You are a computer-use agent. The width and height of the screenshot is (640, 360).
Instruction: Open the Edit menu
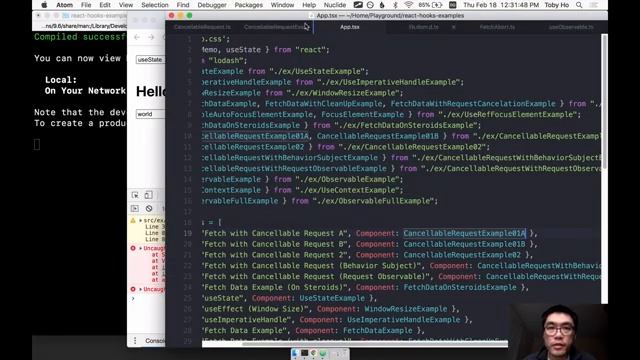click(105, 5)
